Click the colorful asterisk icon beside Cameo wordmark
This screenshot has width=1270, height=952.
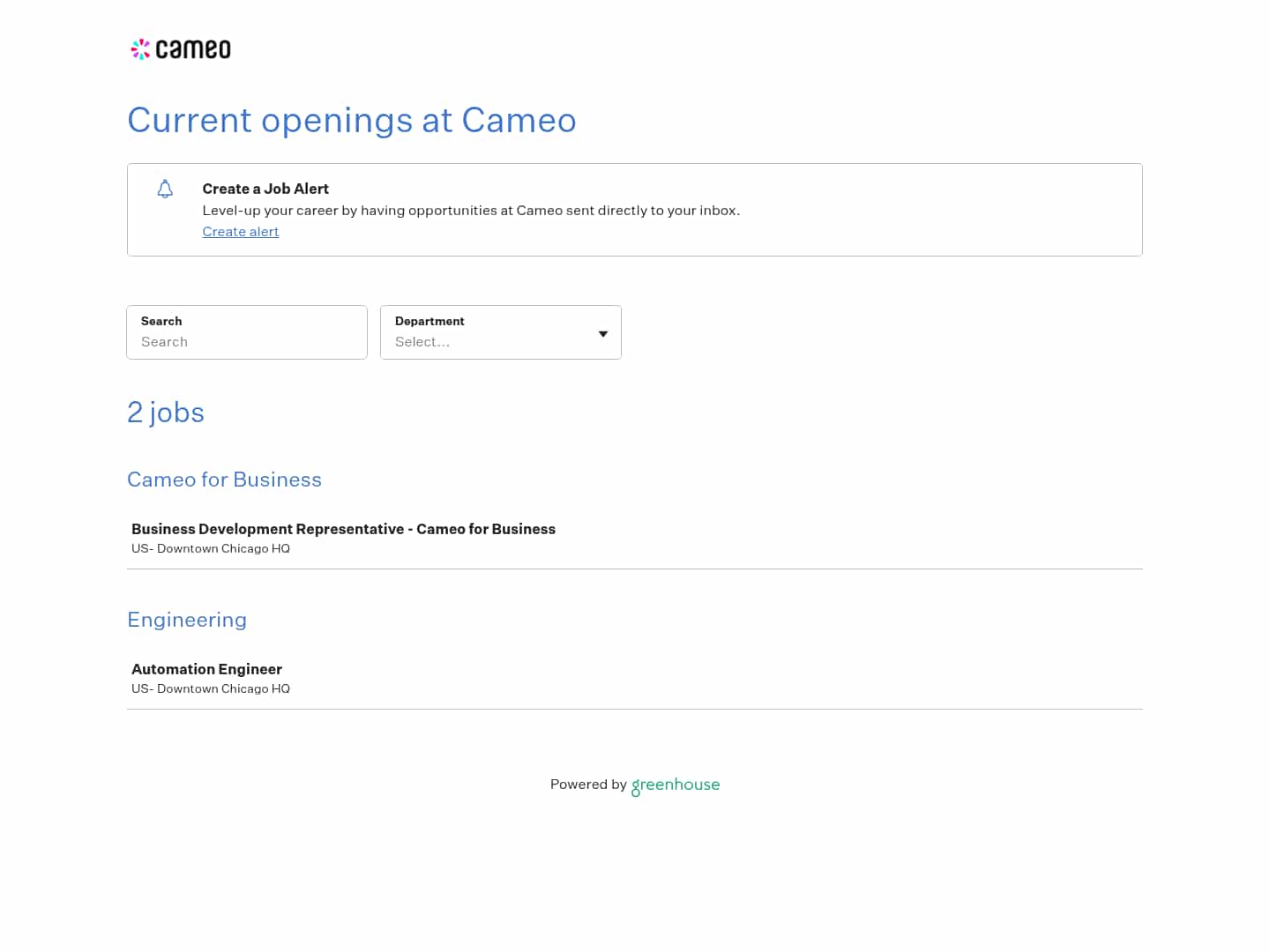pyautogui.click(x=140, y=48)
